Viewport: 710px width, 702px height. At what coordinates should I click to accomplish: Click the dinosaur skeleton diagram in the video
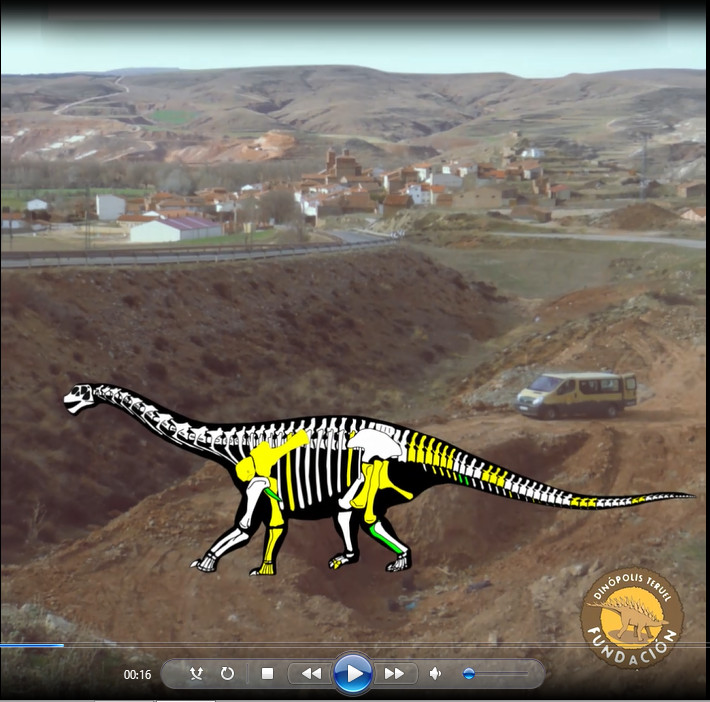coord(379,480)
